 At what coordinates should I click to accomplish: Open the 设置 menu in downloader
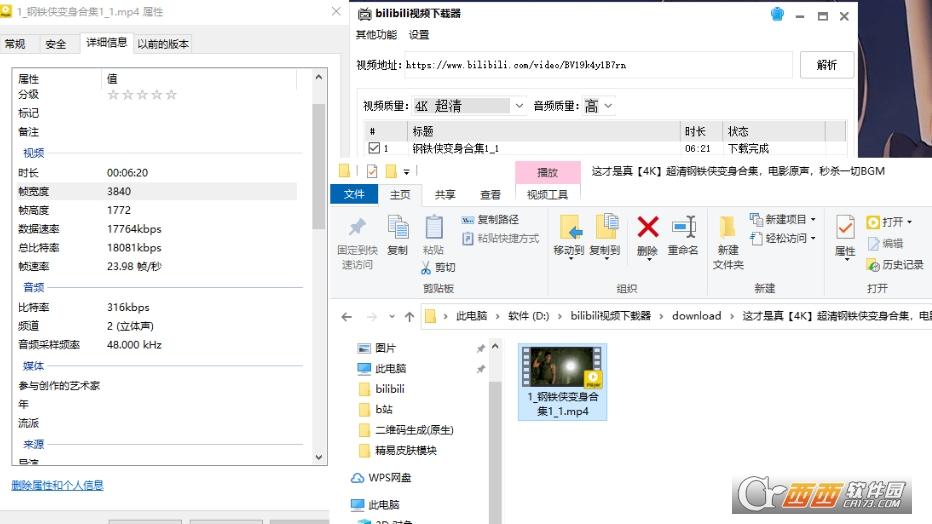tap(418, 35)
